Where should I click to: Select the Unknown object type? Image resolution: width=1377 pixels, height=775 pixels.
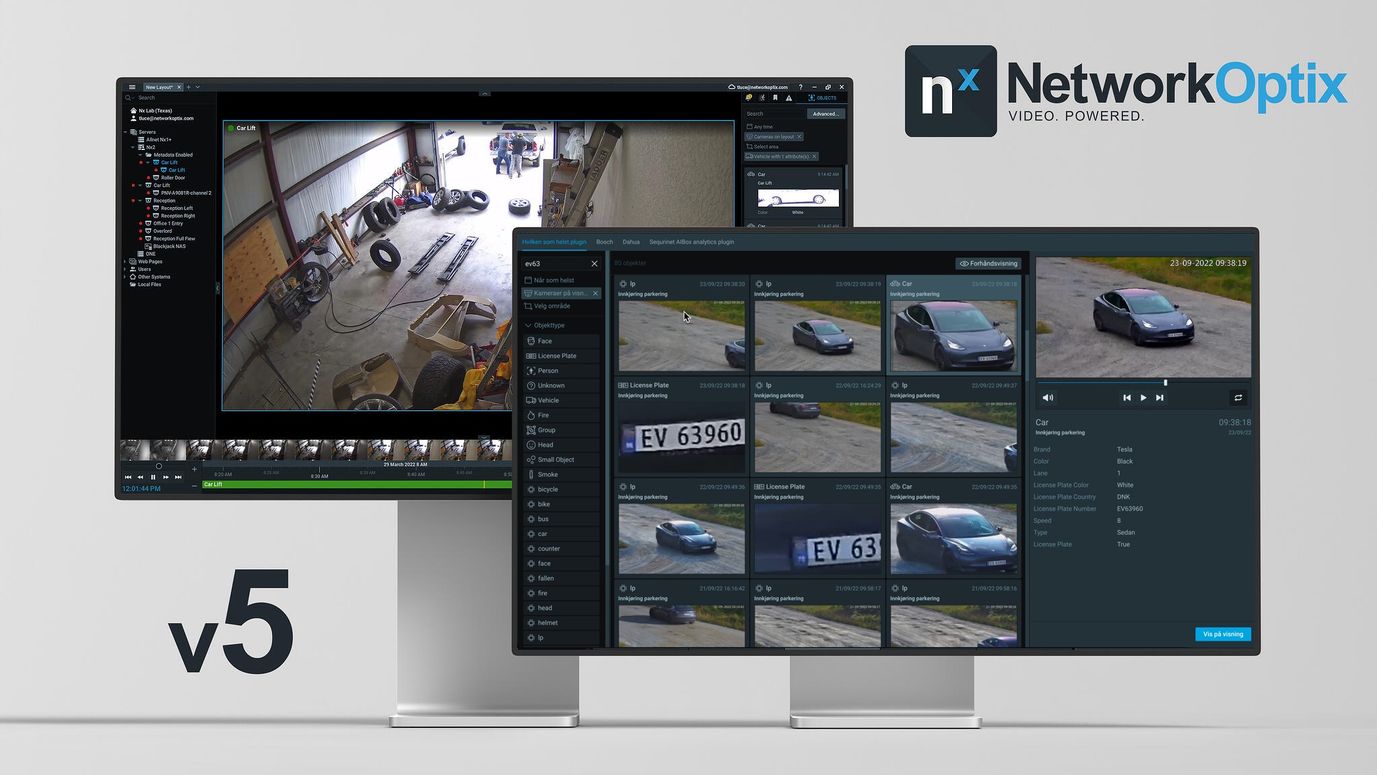pyautogui.click(x=561, y=385)
